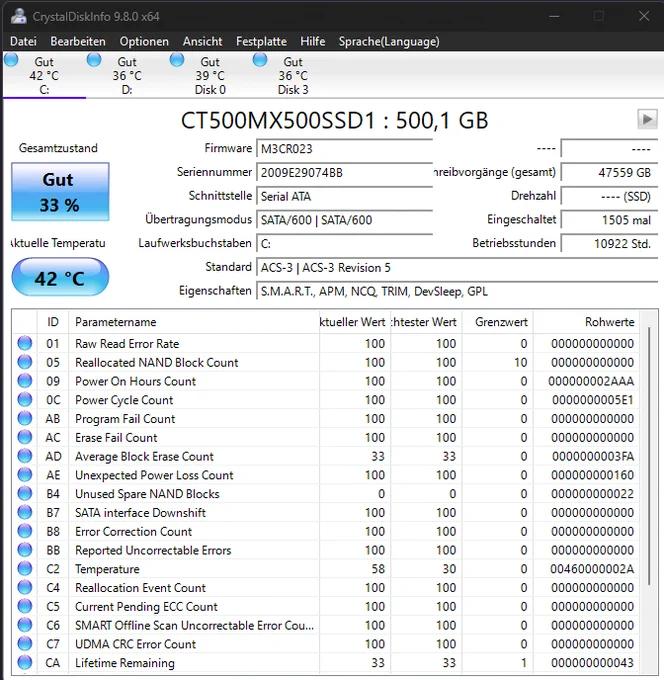Click the Drehzahl value ---- (SSD)
The width and height of the screenshot is (664, 680).
click(609, 196)
